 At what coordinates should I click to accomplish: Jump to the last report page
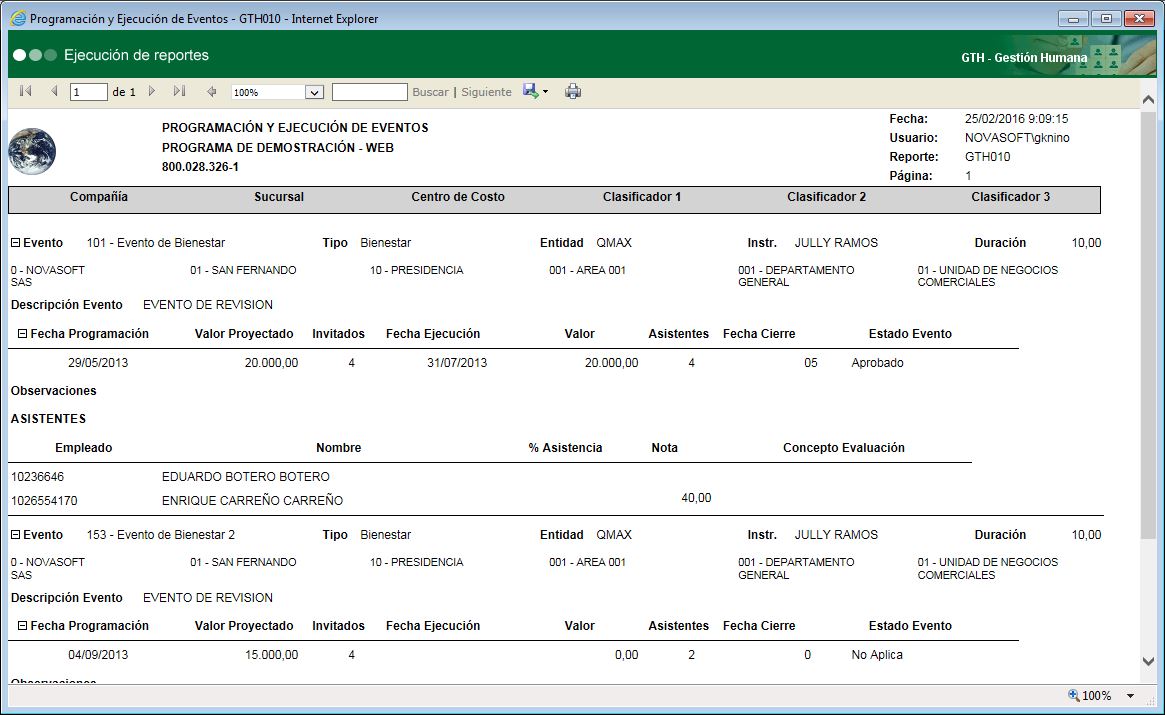[179, 92]
